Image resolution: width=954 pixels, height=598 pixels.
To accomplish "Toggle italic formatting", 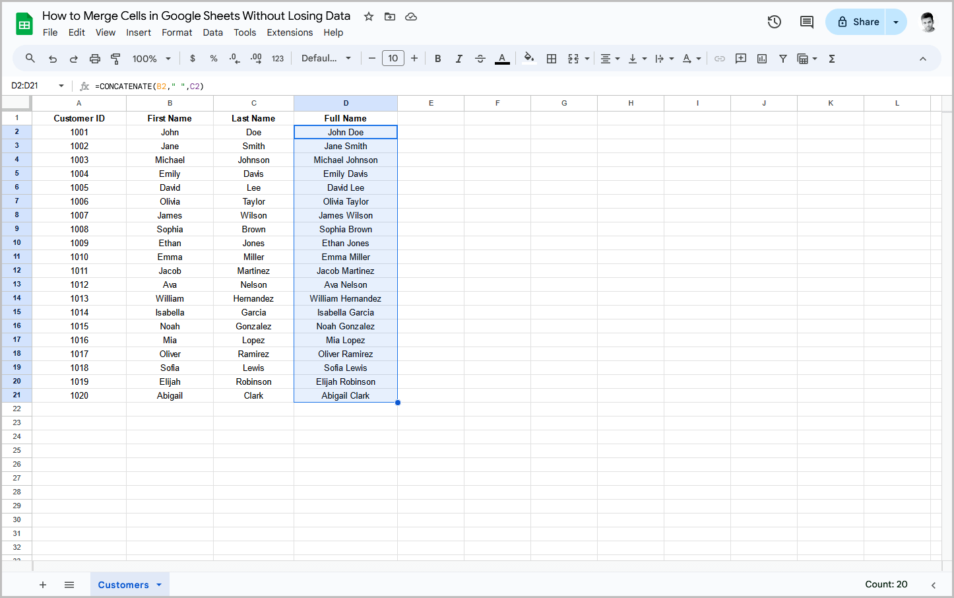I will coord(458,58).
